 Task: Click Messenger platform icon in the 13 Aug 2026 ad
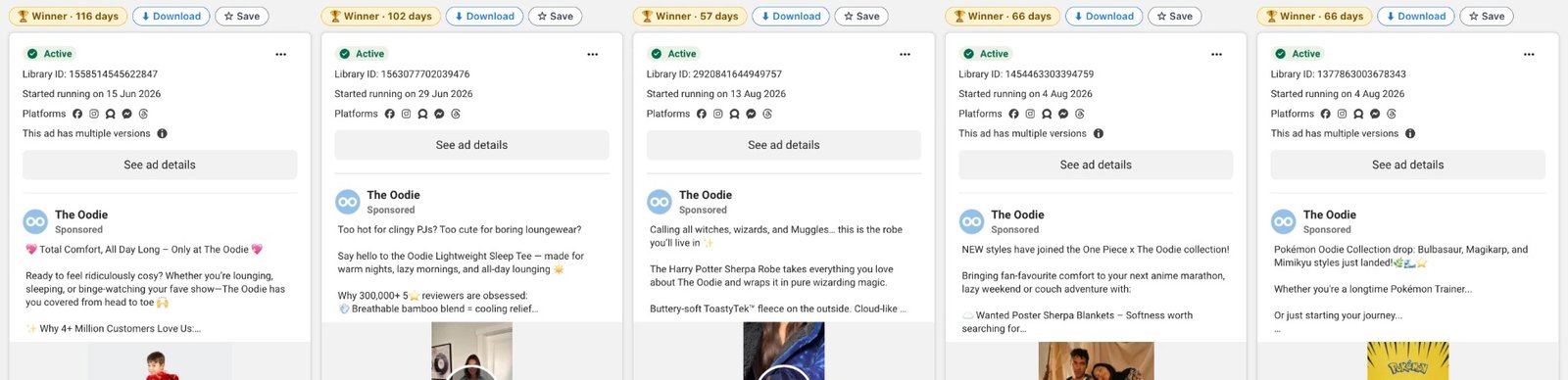point(751,114)
